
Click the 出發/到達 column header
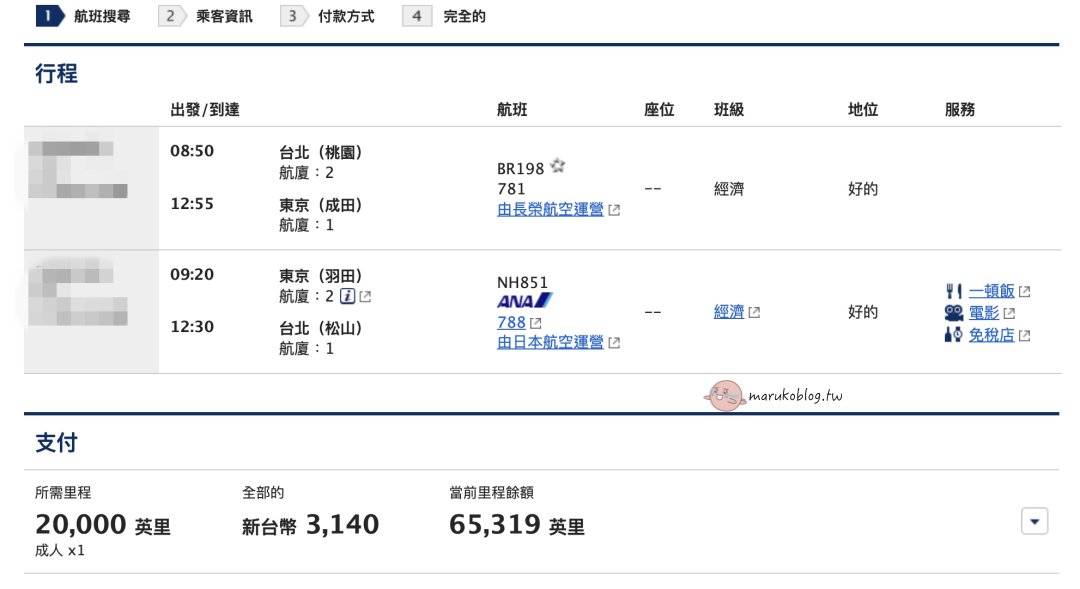pos(205,110)
